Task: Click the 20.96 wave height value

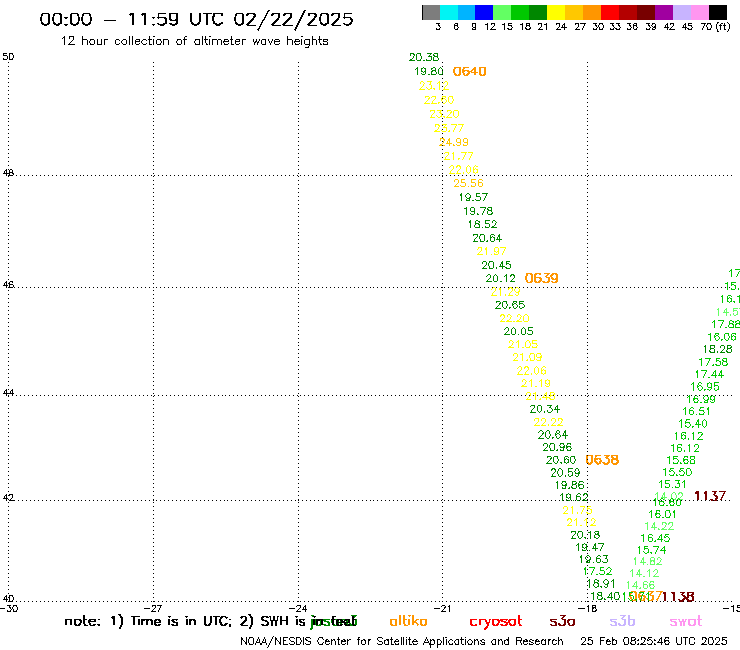Action: pos(557,447)
